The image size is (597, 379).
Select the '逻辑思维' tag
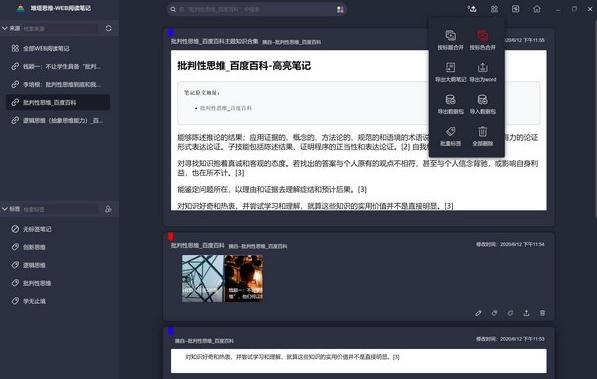[x=58, y=265]
